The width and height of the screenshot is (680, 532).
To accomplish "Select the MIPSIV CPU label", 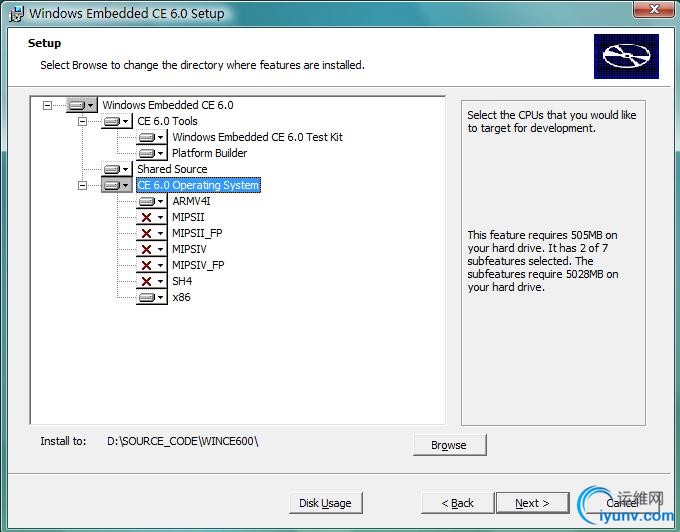I will point(190,249).
